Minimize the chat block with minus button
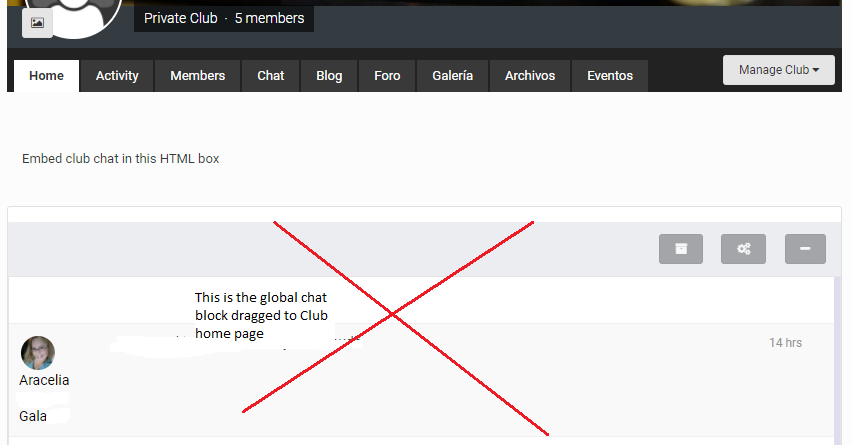Screen dimensions: 852x445 (805, 249)
